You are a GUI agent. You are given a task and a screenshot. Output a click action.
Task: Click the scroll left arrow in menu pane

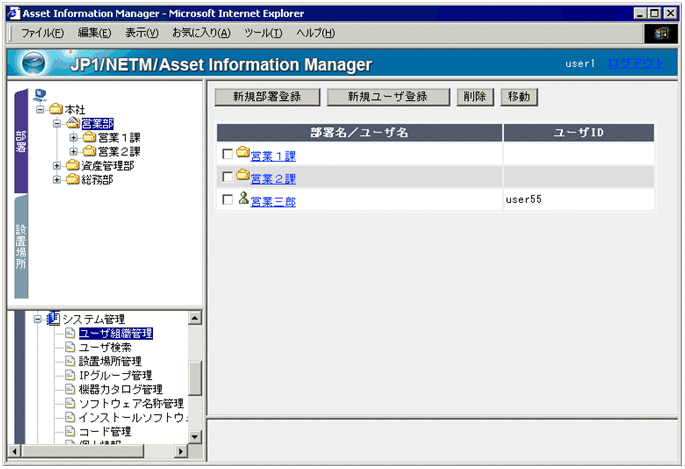tap(14, 451)
